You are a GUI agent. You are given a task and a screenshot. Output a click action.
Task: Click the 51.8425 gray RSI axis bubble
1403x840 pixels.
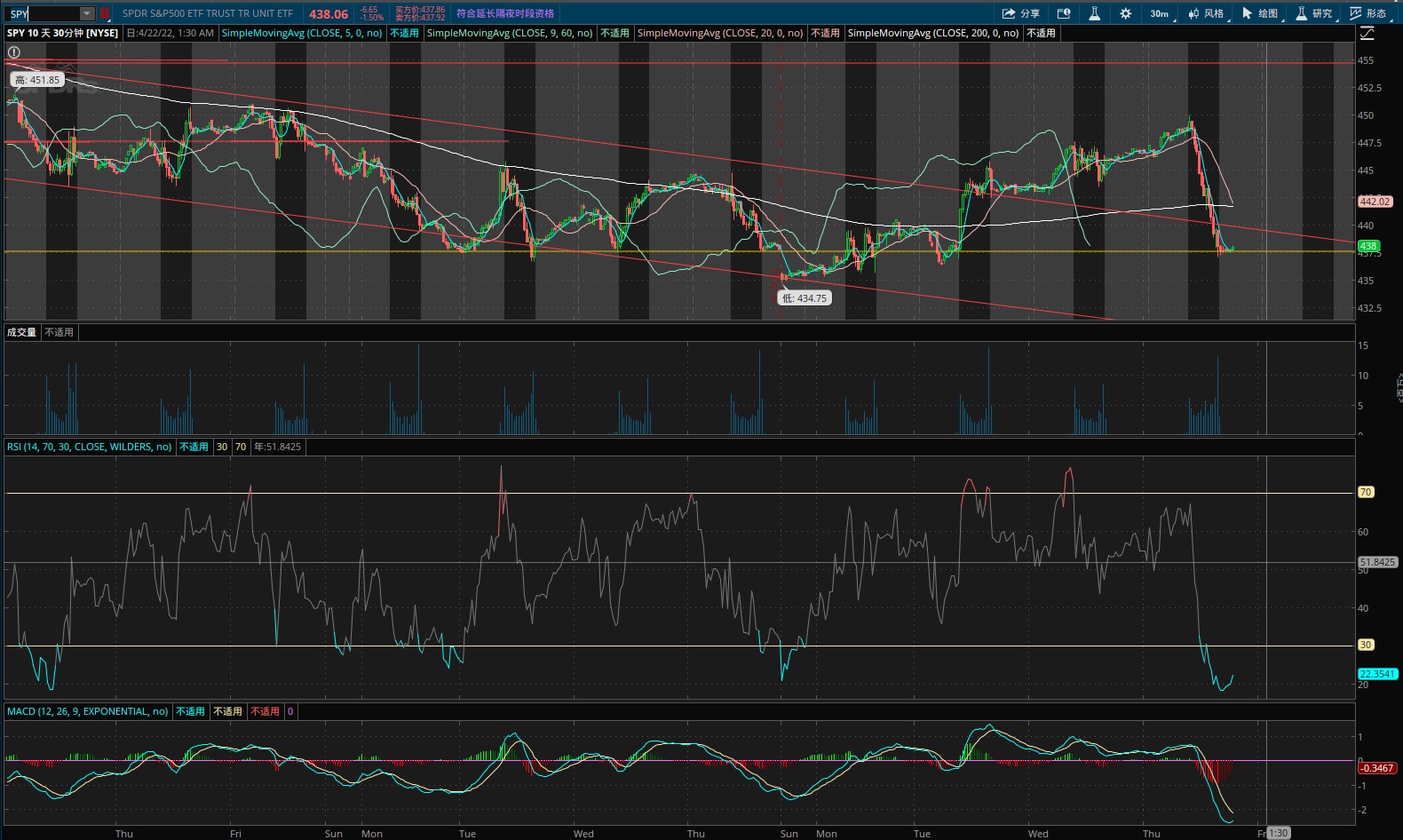click(1378, 562)
